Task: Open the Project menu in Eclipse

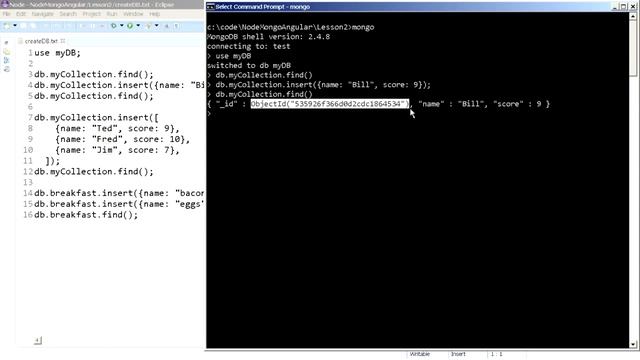Action: click(91, 14)
